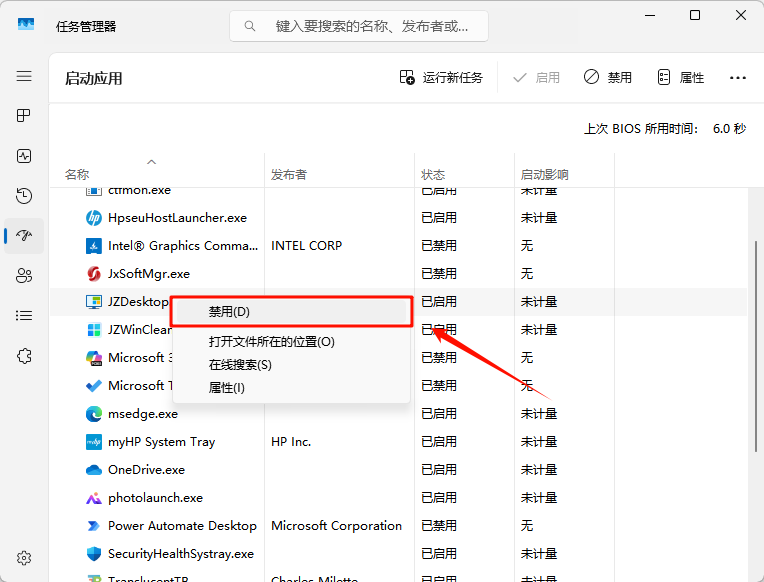Choose 打开文件所在的位置(O) menu entry

[x=291, y=342]
